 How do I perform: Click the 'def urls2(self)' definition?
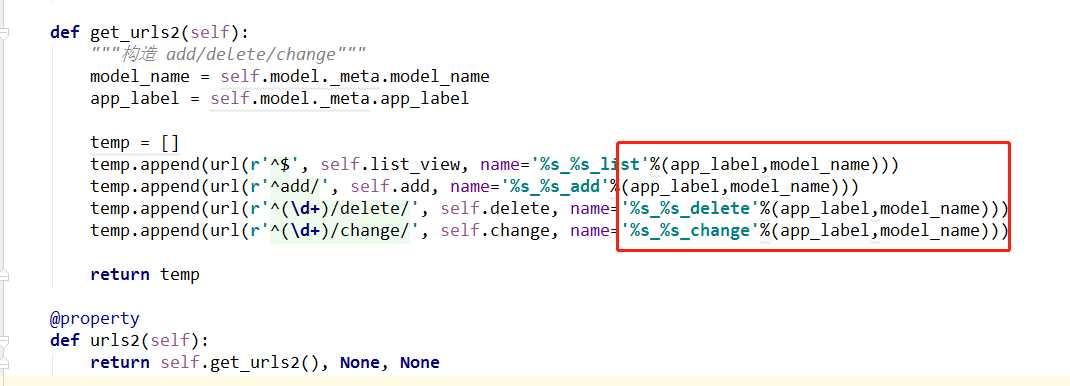[x=130, y=340]
